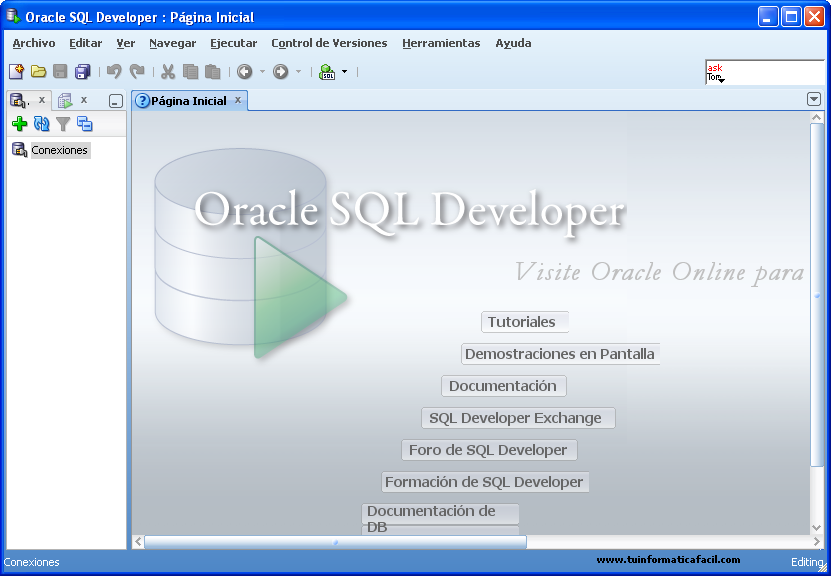831x576 pixels.
Task: Open the Editar menu
Action: [86, 43]
